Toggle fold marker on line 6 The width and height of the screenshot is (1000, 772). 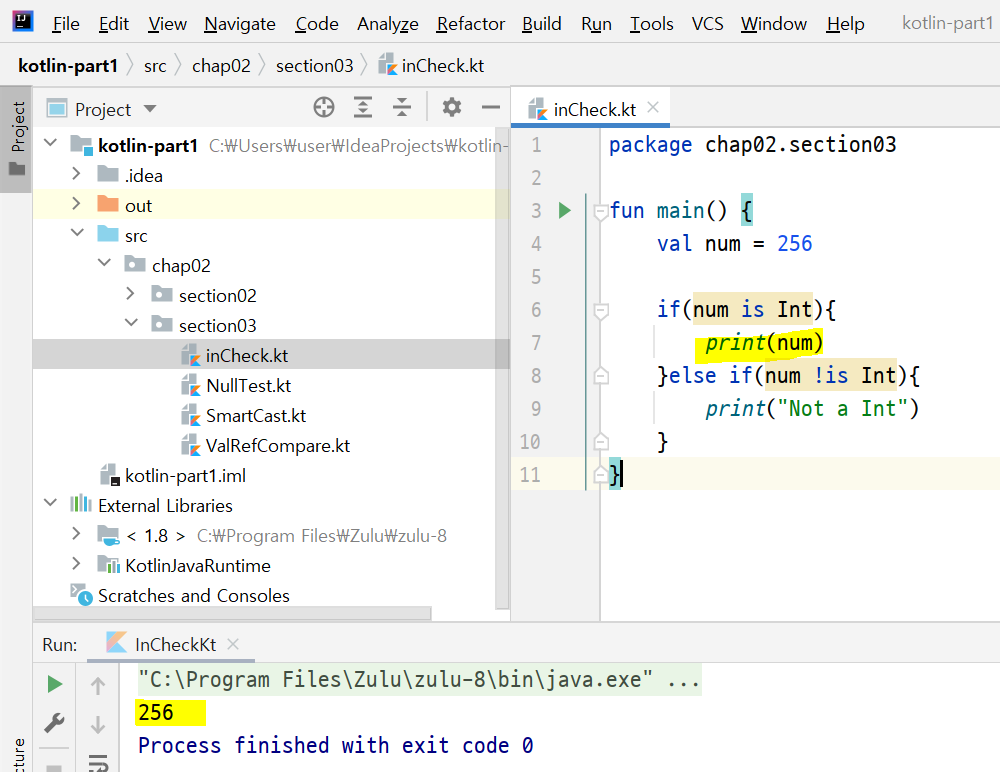click(x=600, y=311)
